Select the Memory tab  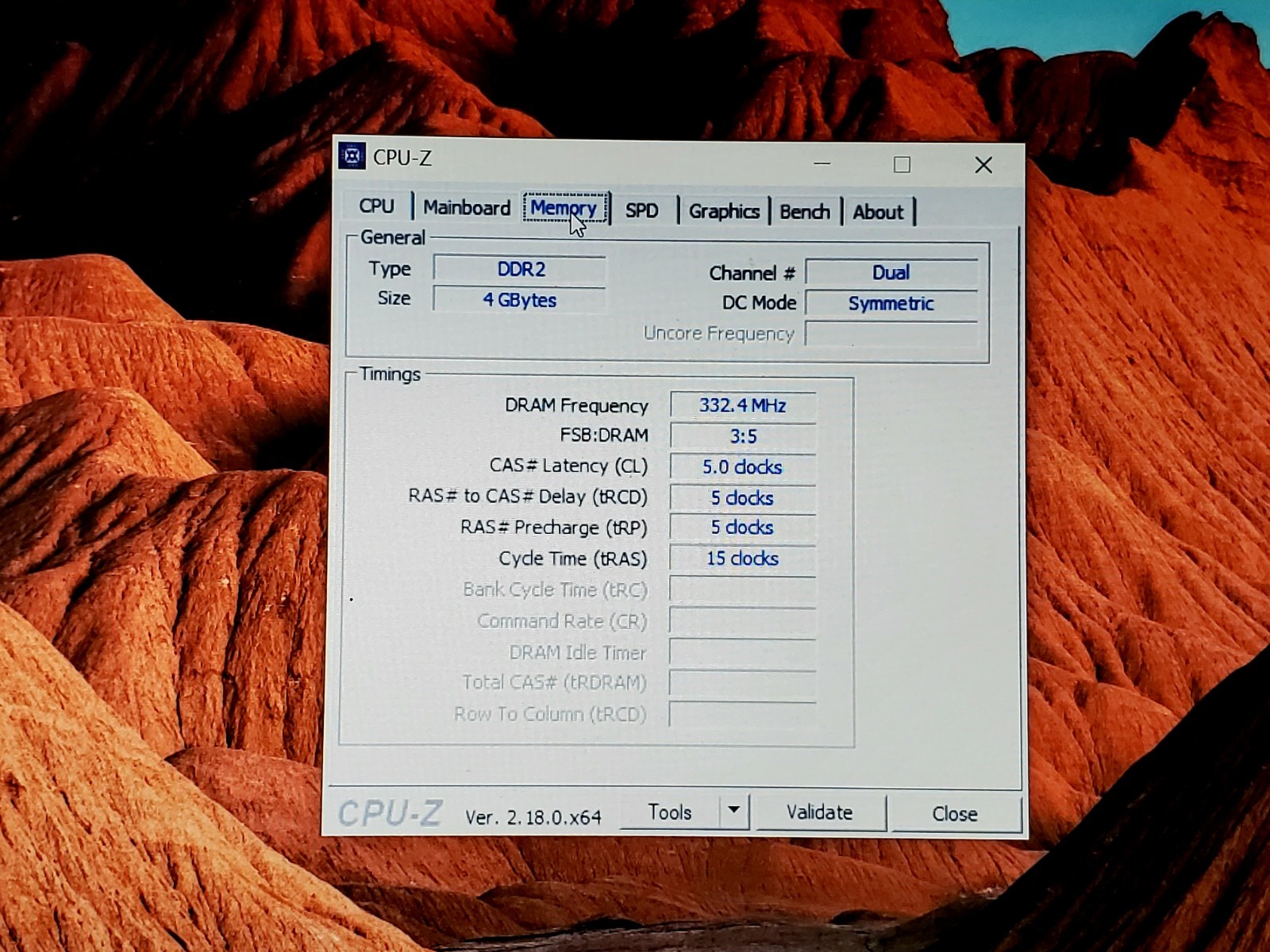coord(564,209)
